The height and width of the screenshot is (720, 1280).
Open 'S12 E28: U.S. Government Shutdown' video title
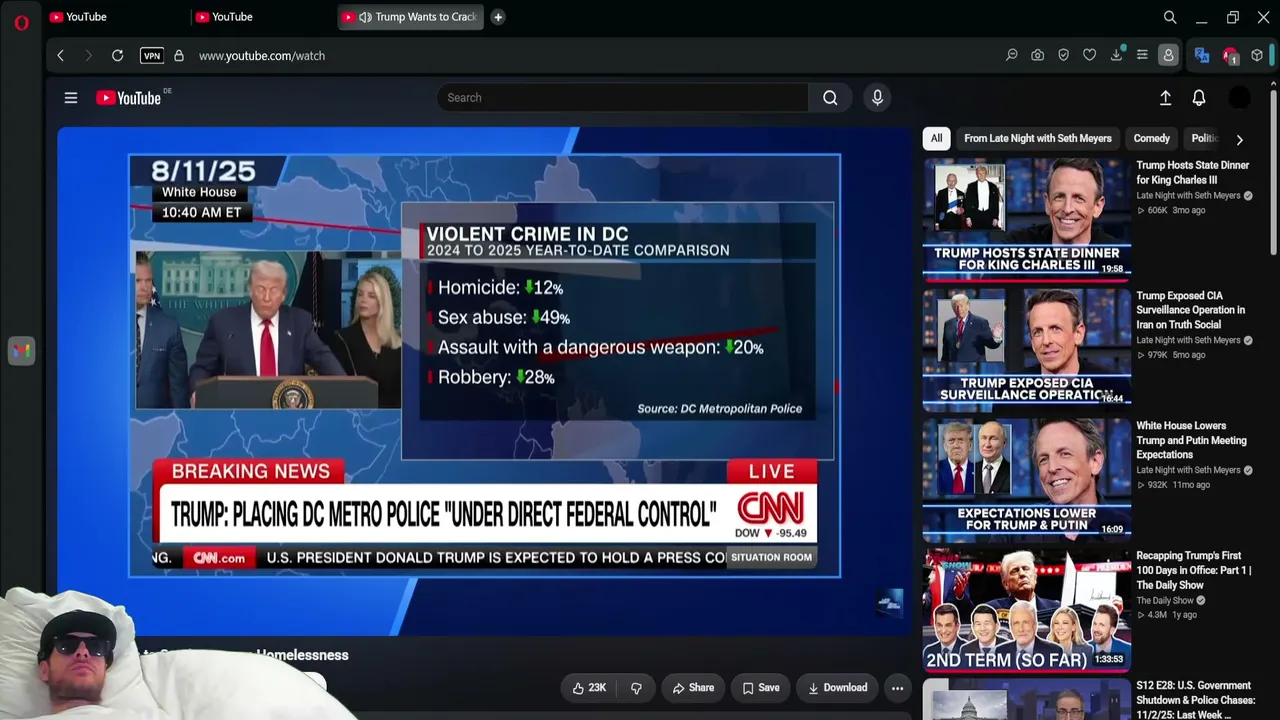[1196, 700]
